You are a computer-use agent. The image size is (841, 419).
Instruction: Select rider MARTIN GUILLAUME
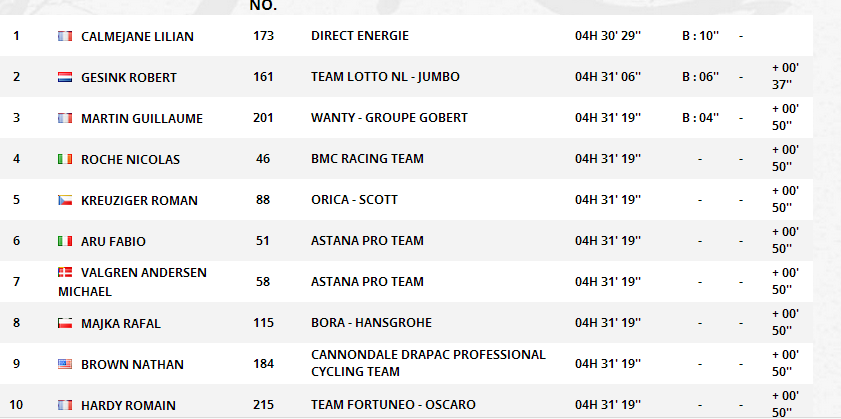pos(142,119)
